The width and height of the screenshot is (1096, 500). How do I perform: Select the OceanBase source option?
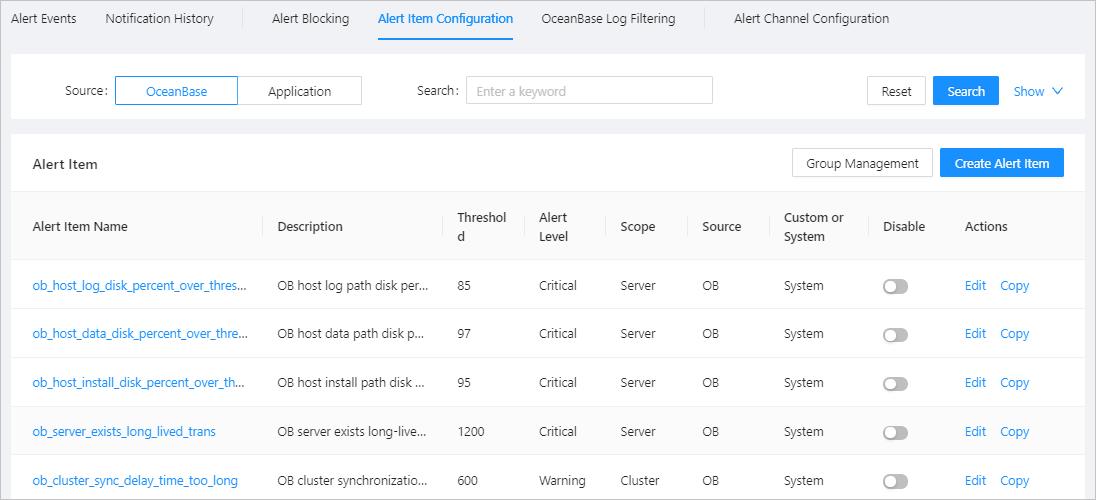pyautogui.click(x=177, y=91)
